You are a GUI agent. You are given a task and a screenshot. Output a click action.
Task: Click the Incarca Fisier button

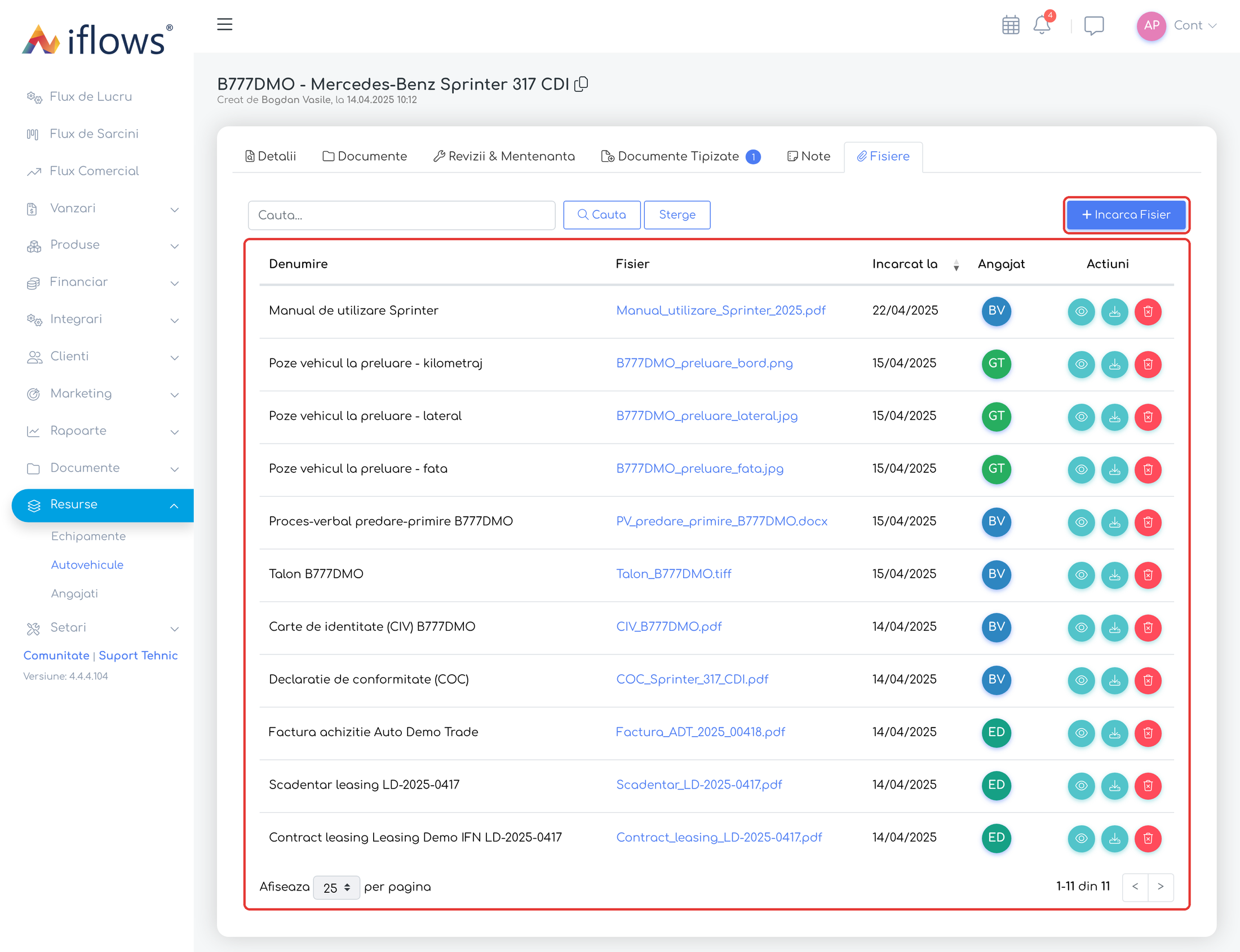(1126, 215)
